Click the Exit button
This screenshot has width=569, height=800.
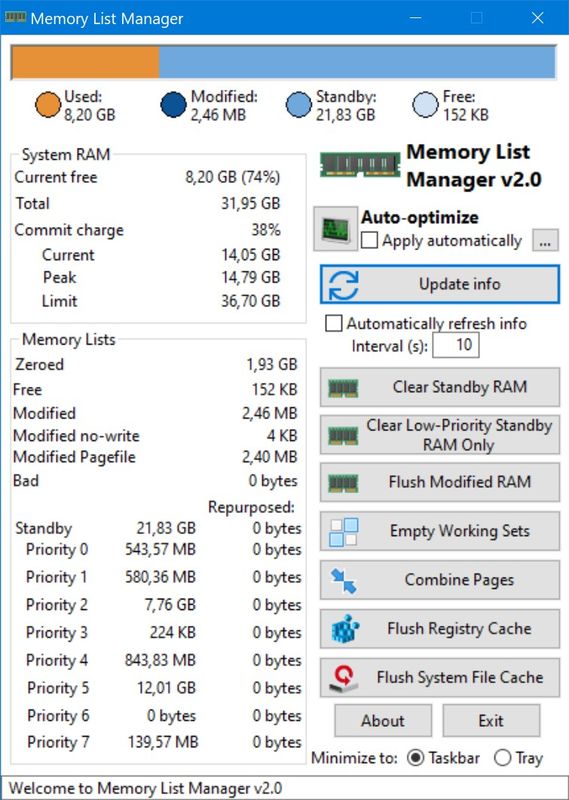[x=491, y=720]
